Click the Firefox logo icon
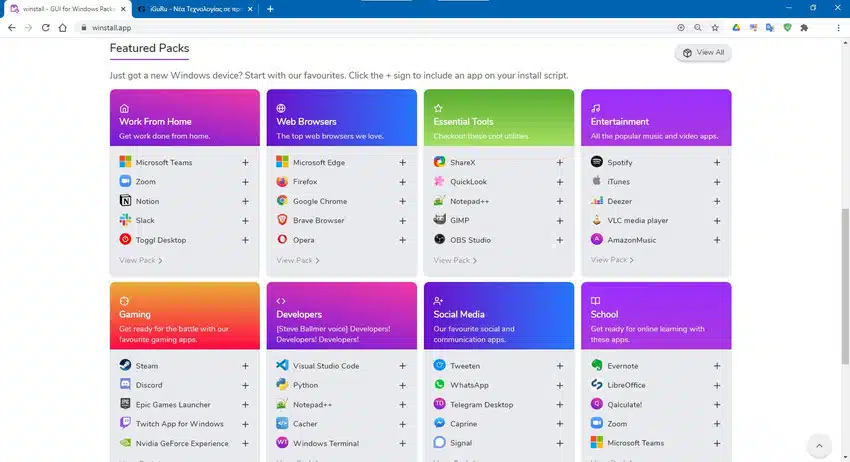 point(282,181)
